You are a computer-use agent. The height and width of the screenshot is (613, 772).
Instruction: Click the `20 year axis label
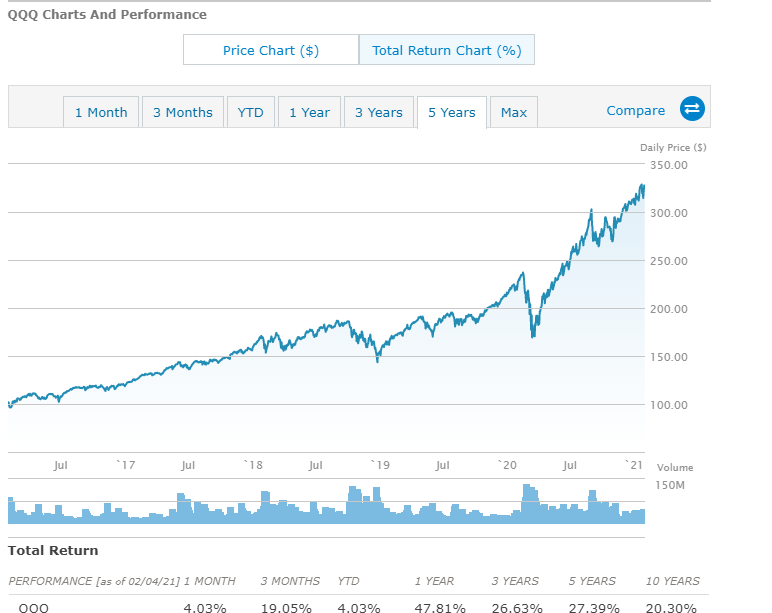pos(507,465)
